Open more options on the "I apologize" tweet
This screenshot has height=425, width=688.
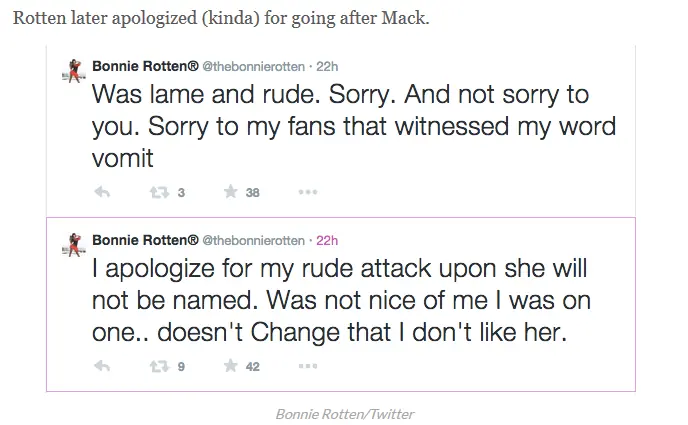click(x=308, y=367)
